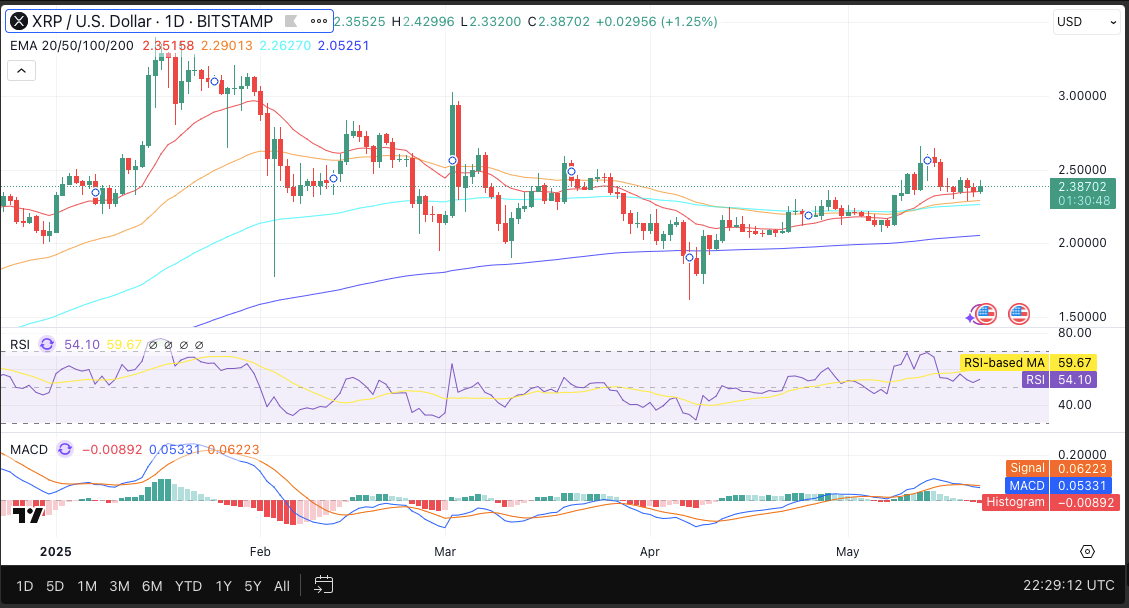The width and height of the screenshot is (1129, 608).
Task: Click the MACD indicator refresh icon
Action: coord(65,450)
